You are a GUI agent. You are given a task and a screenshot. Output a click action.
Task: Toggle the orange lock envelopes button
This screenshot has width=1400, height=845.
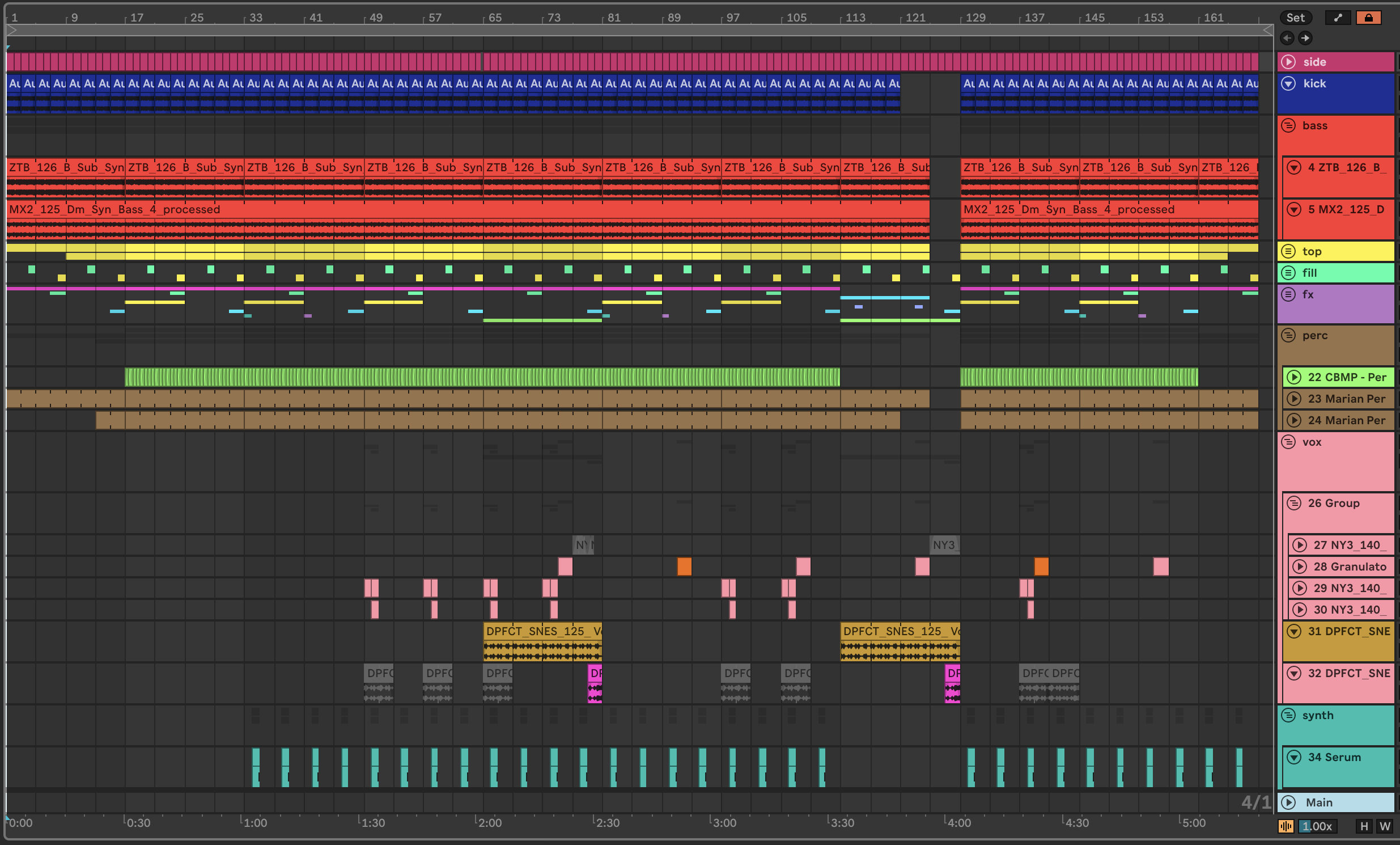point(1368,18)
